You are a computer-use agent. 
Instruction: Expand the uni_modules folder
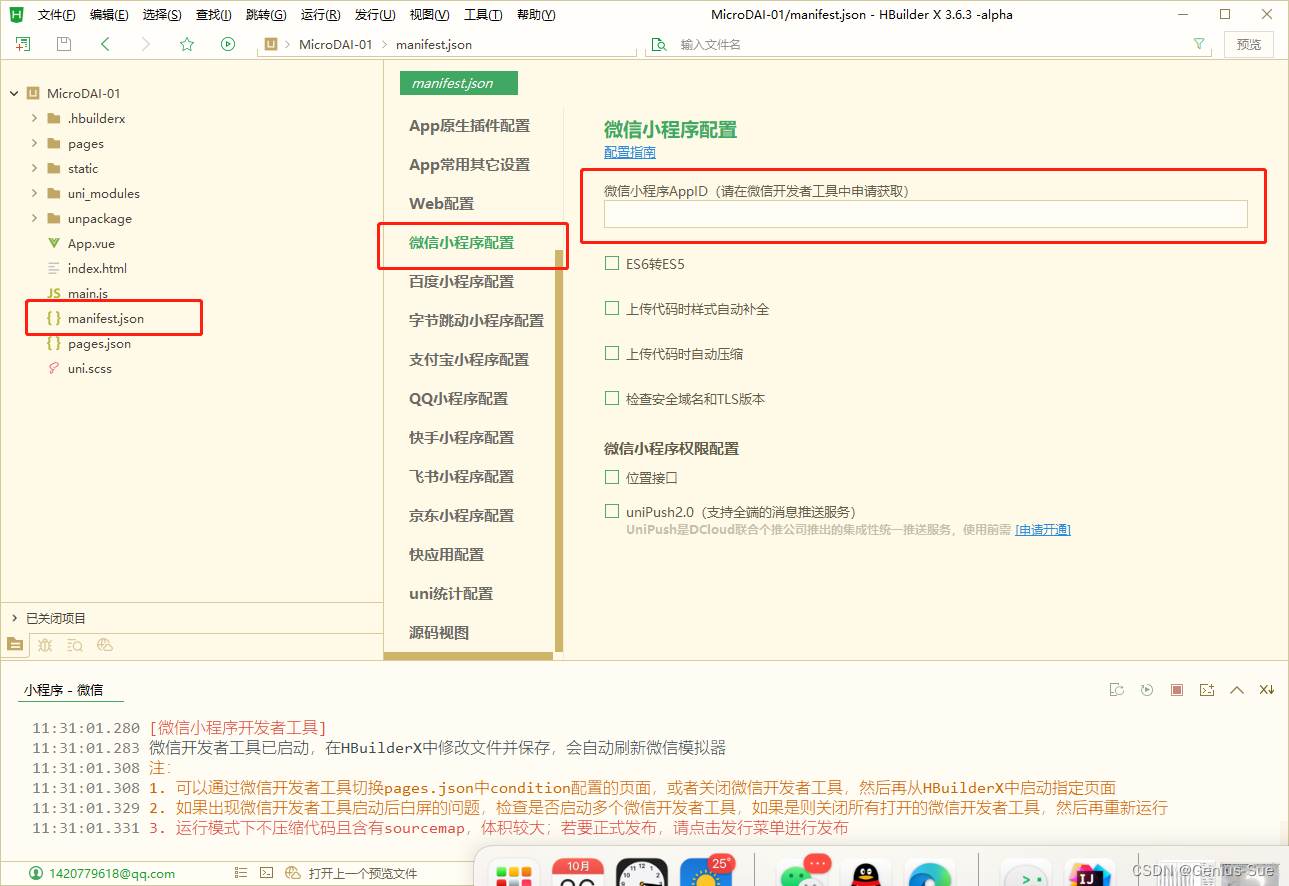(x=34, y=193)
